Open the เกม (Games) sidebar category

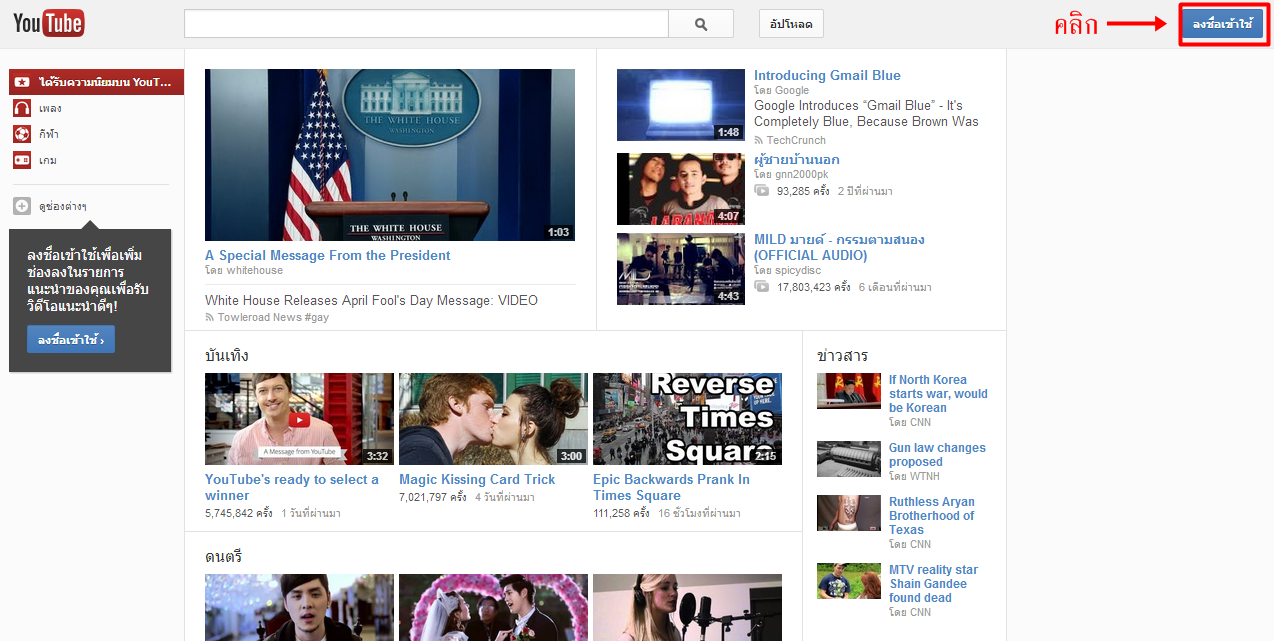pos(48,160)
